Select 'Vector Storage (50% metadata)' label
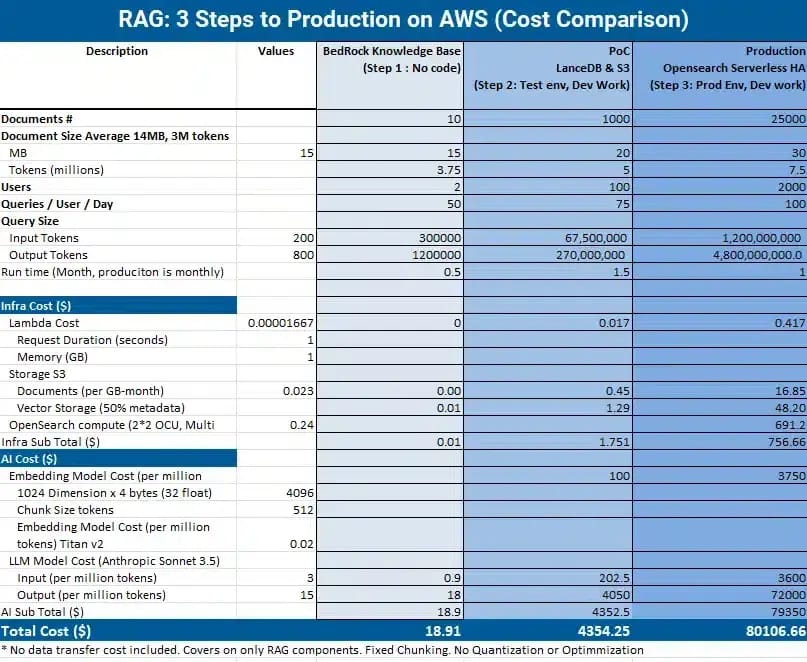Viewport: 807px width, 662px height. click(x=100, y=408)
